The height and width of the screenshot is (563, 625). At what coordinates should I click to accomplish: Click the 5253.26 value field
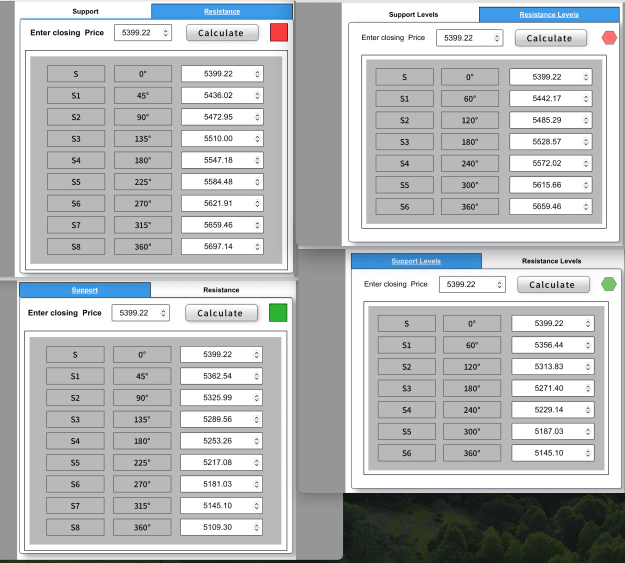click(221, 441)
